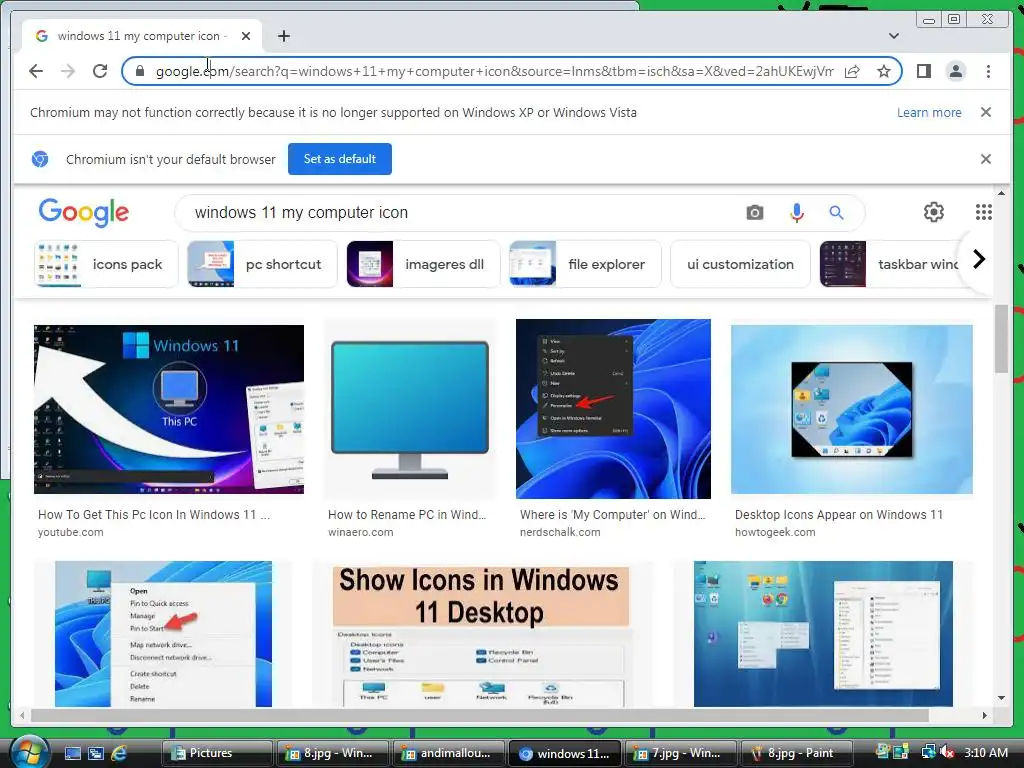This screenshot has height=768, width=1024.
Task: Click the muted volume tray icon
Action: 948,752
